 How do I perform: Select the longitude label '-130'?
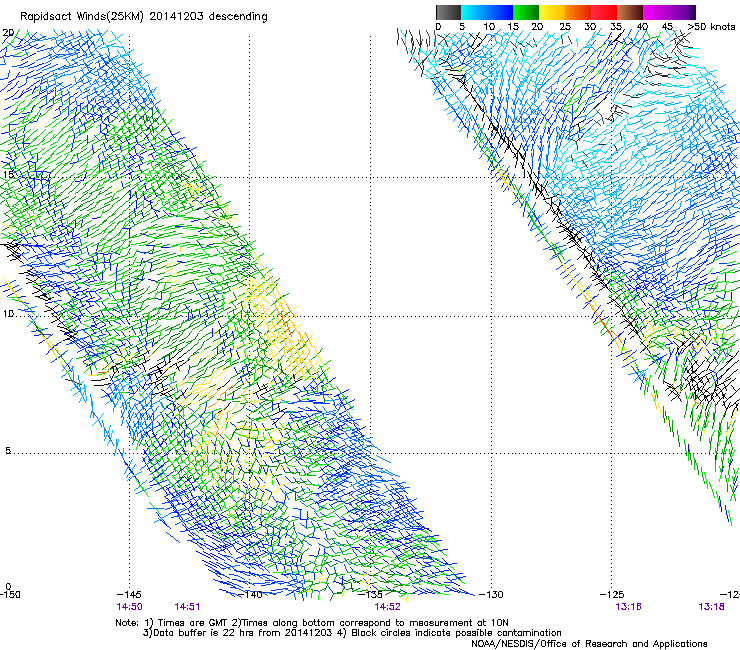[491, 594]
